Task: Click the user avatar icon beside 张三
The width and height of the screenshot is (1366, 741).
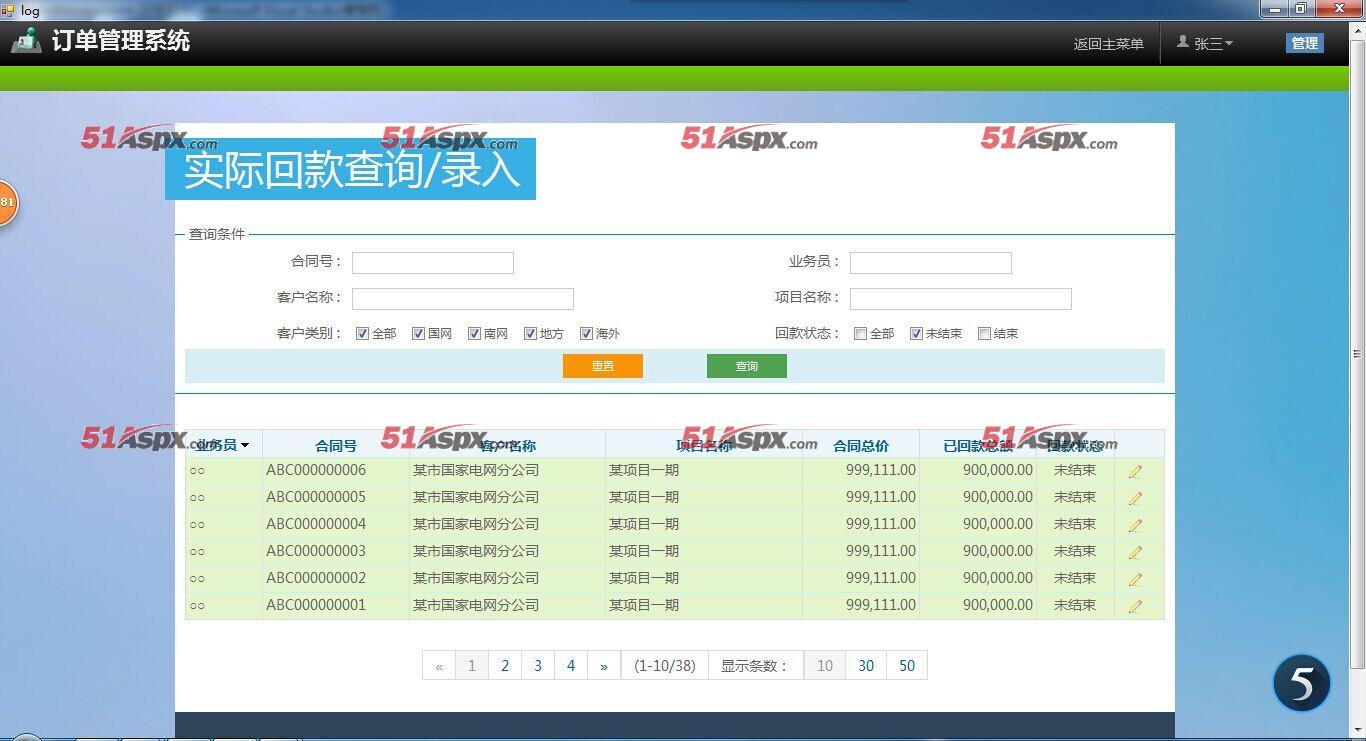Action: pos(1183,42)
